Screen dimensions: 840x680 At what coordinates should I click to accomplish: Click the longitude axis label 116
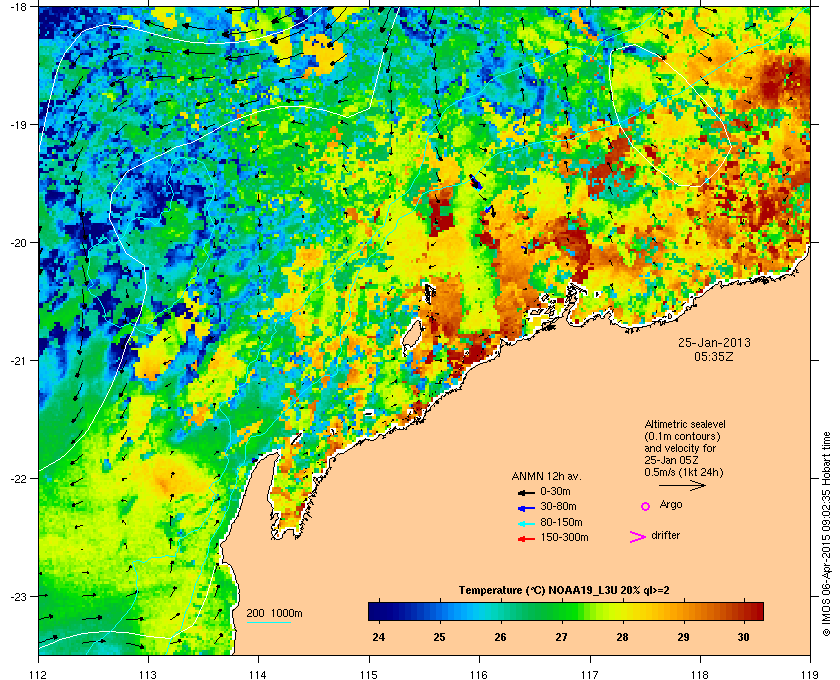click(x=479, y=674)
